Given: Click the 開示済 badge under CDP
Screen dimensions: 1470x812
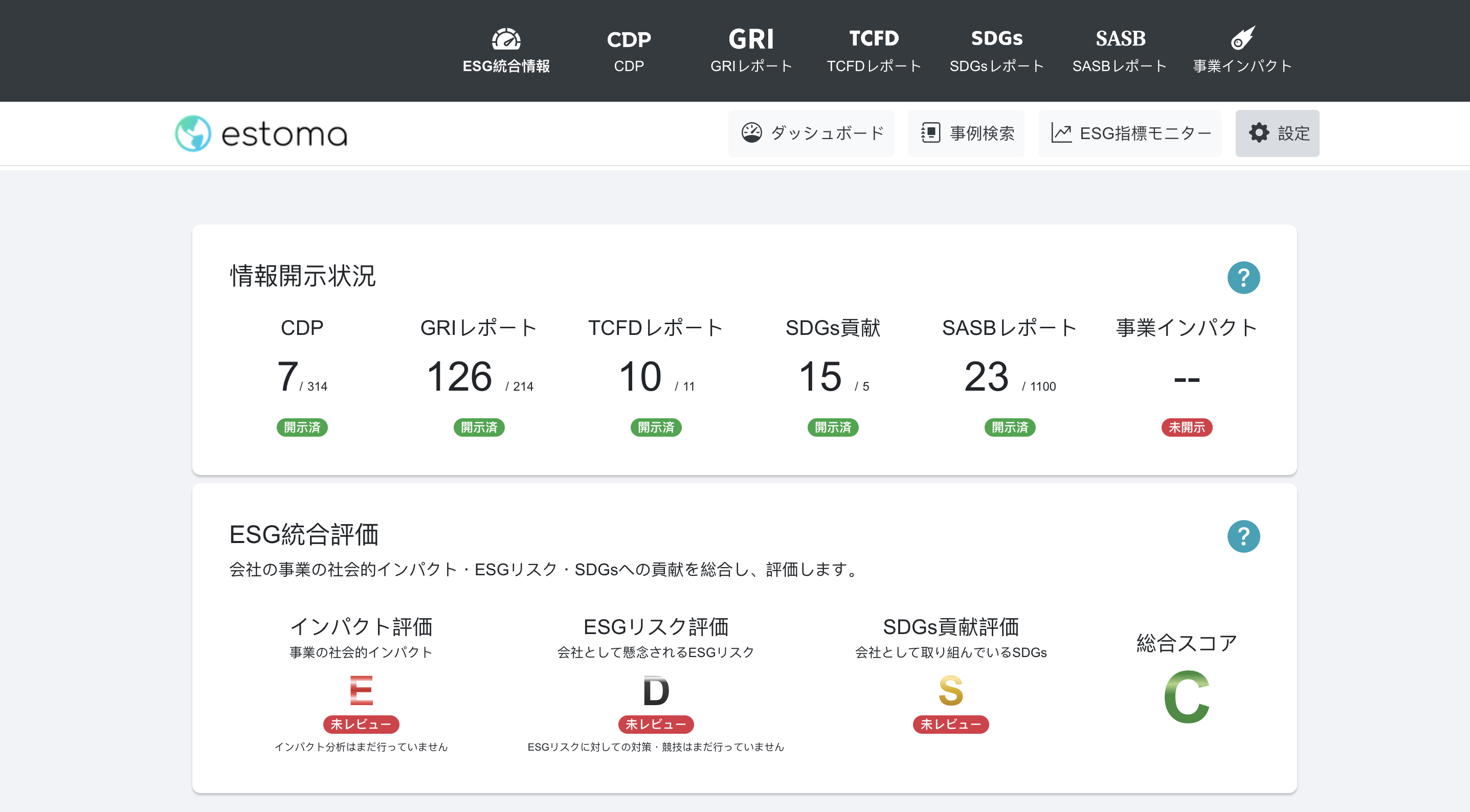Looking at the screenshot, I should (302, 427).
